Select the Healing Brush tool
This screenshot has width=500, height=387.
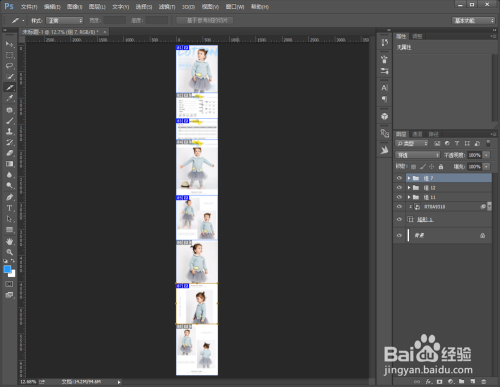pyautogui.click(x=9, y=110)
